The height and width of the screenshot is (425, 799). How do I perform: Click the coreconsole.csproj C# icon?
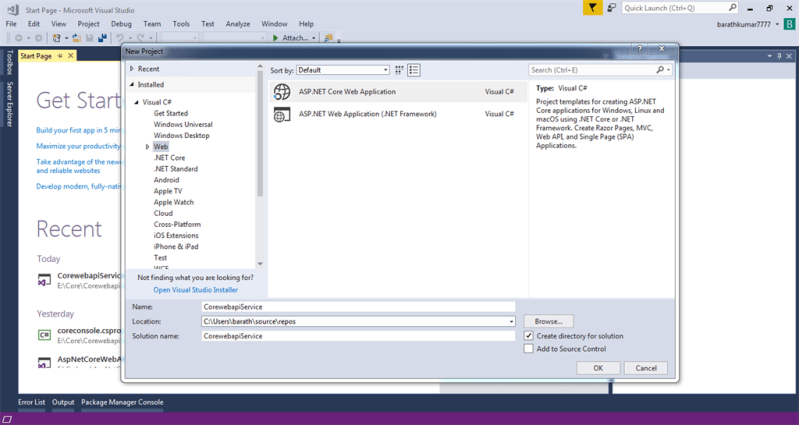44,335
